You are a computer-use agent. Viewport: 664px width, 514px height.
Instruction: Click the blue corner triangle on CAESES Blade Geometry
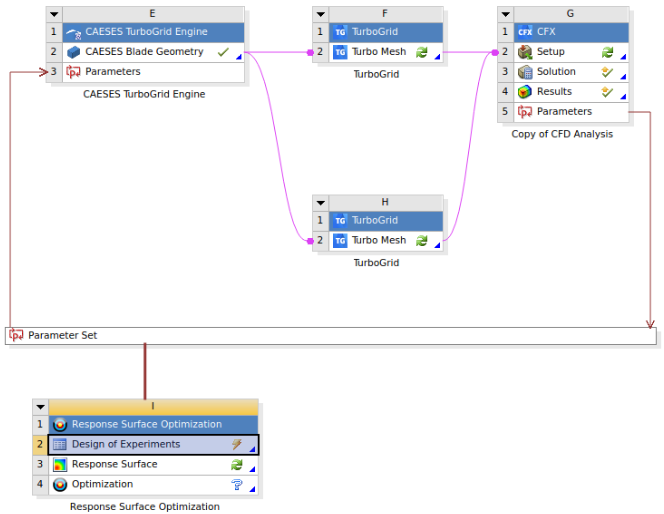(x=239, y=57)
